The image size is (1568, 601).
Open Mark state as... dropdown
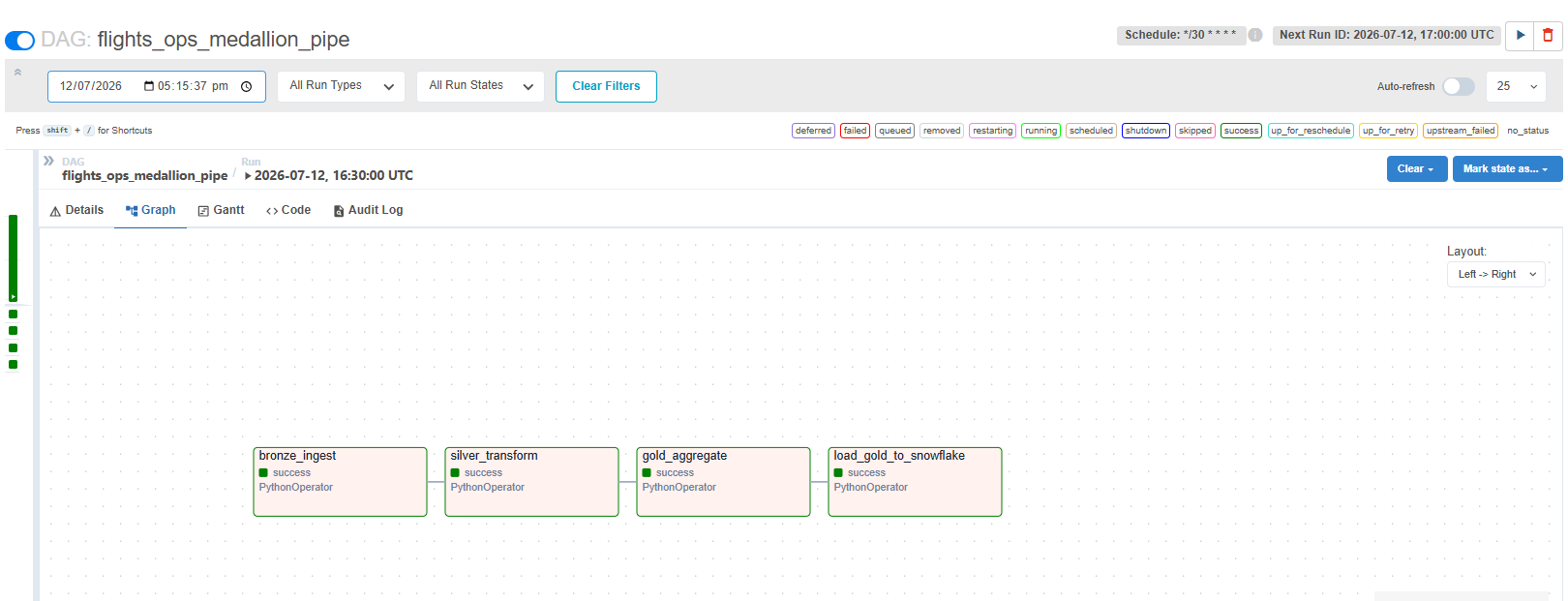pos(1507,168)
